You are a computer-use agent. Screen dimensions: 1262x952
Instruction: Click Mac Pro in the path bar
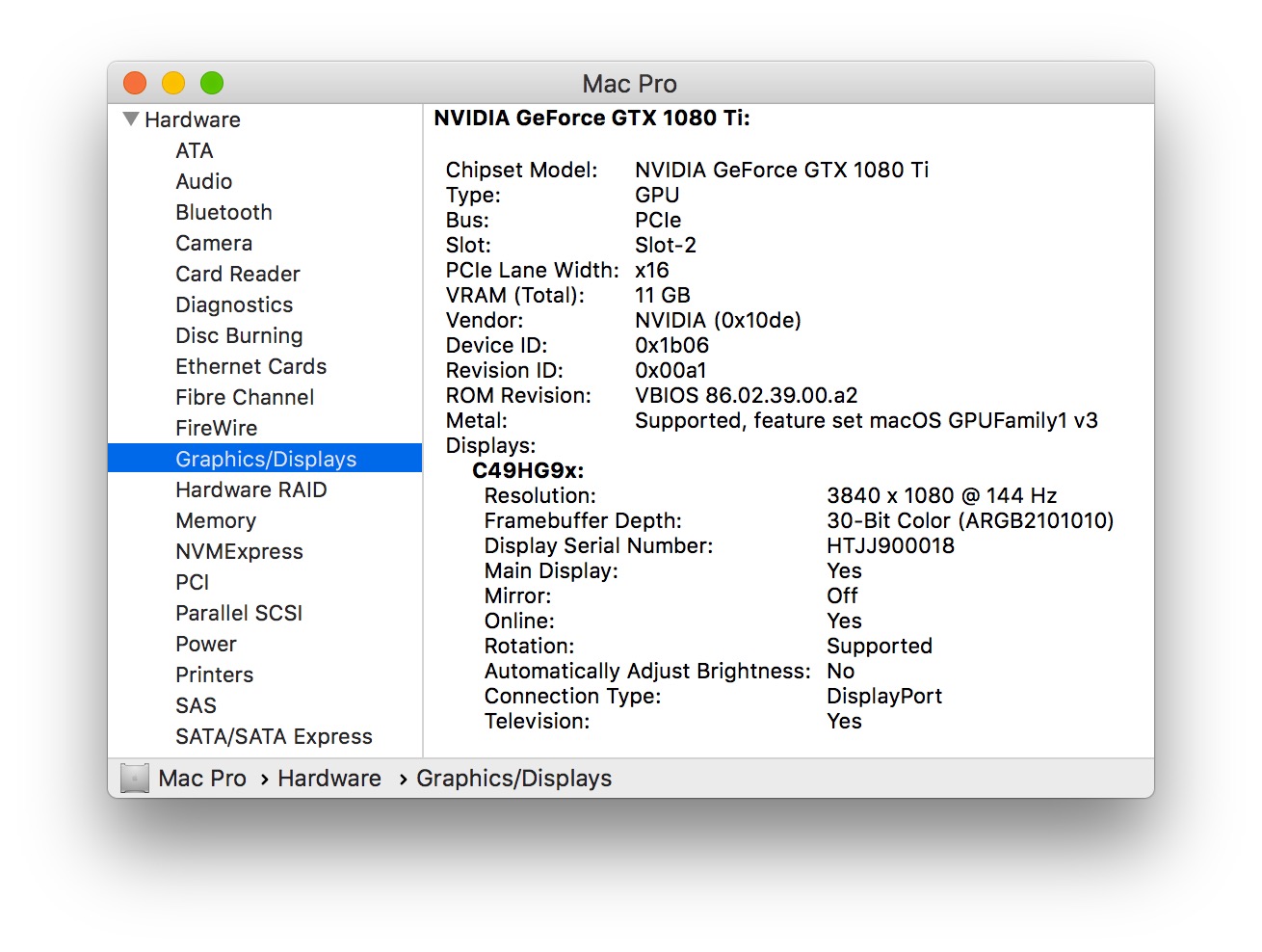click(202, 779)
